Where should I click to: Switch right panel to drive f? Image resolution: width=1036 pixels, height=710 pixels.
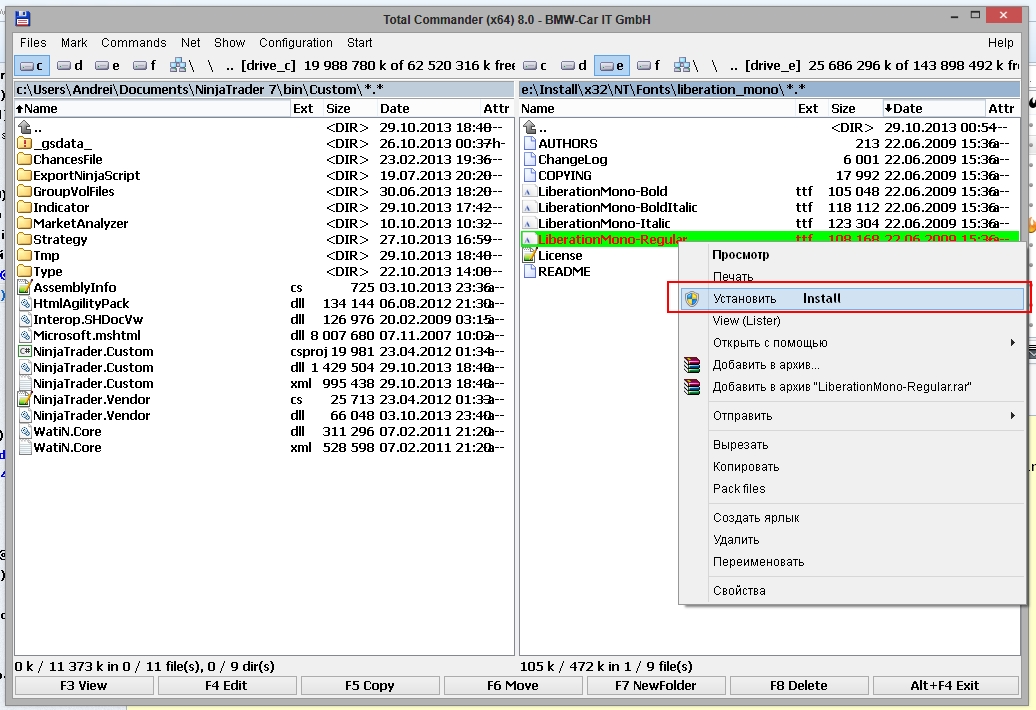[x=649, y=65]
